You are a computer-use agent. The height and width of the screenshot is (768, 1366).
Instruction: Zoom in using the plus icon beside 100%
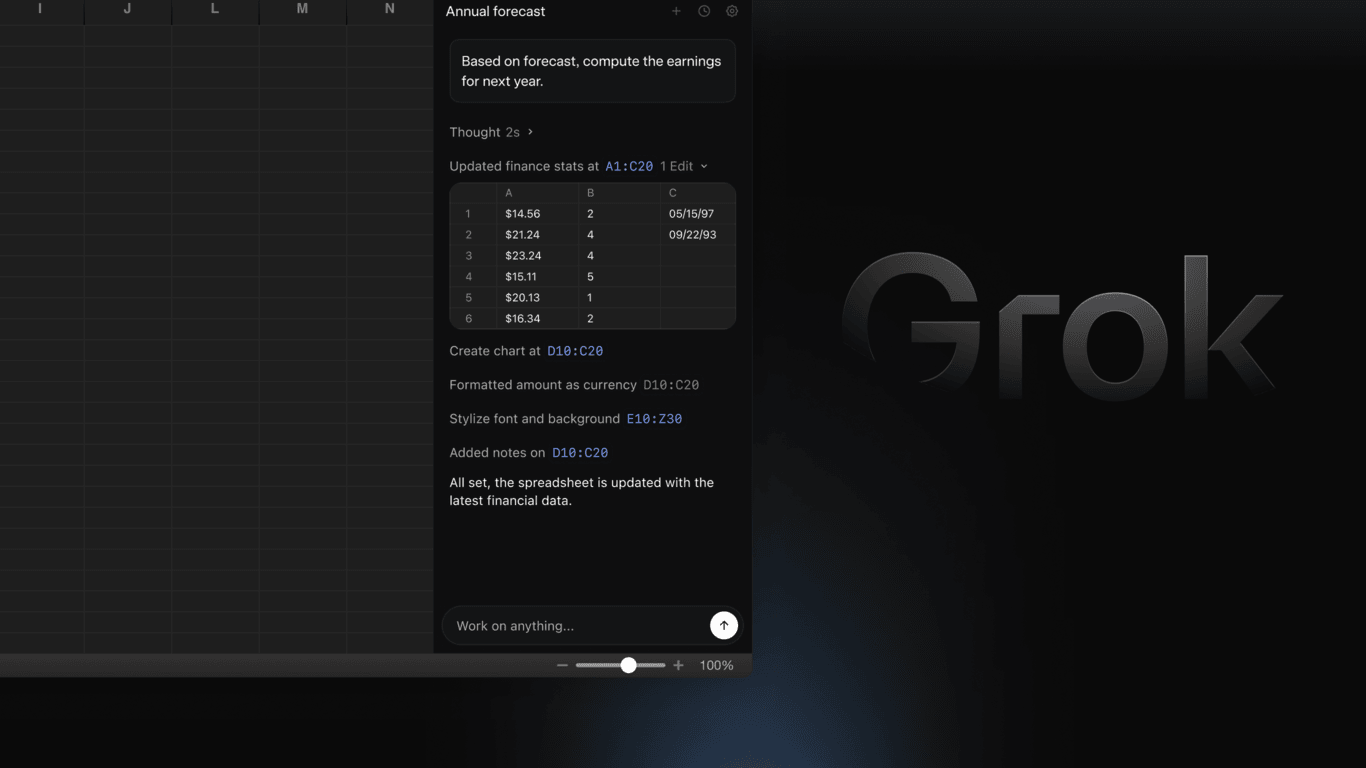tap(678, 665)
